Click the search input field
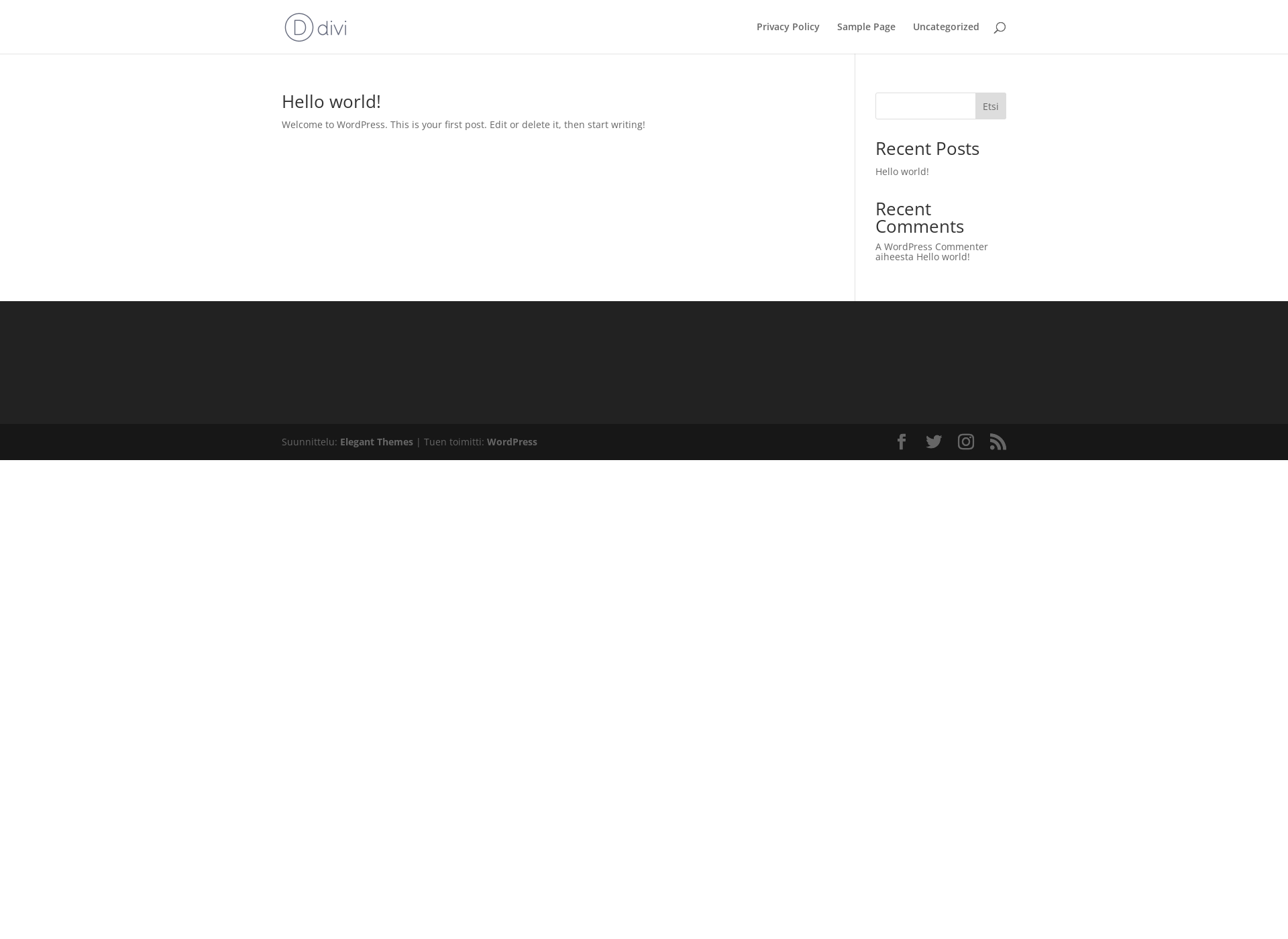Image resolution: width=1288 pixels, height=939 pixels. click(x=925, y=105)
